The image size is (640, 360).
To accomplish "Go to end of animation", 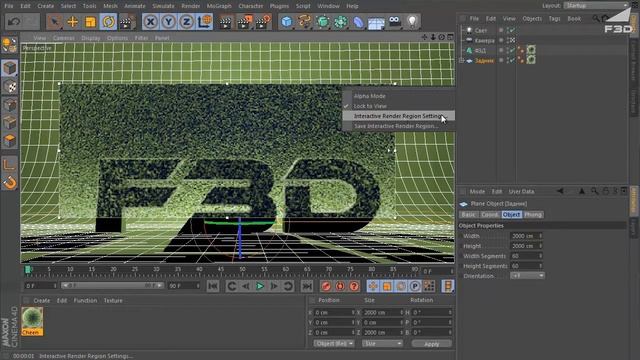I will 307,286.
